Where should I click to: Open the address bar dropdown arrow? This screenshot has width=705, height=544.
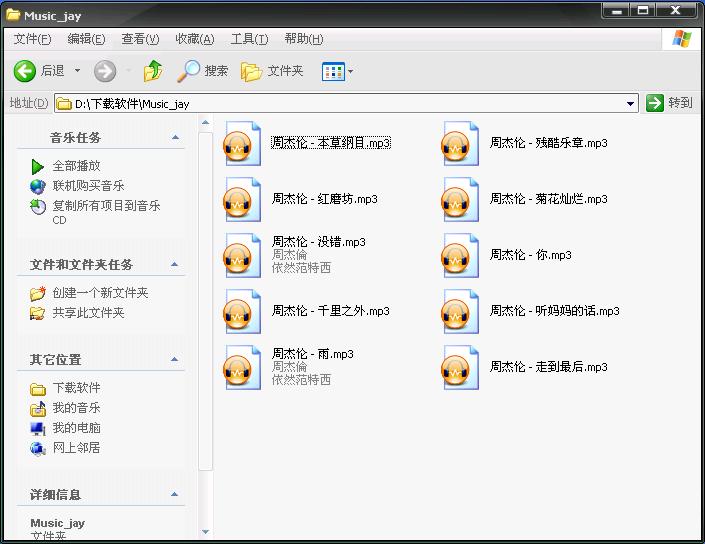(x=630, y=103)
